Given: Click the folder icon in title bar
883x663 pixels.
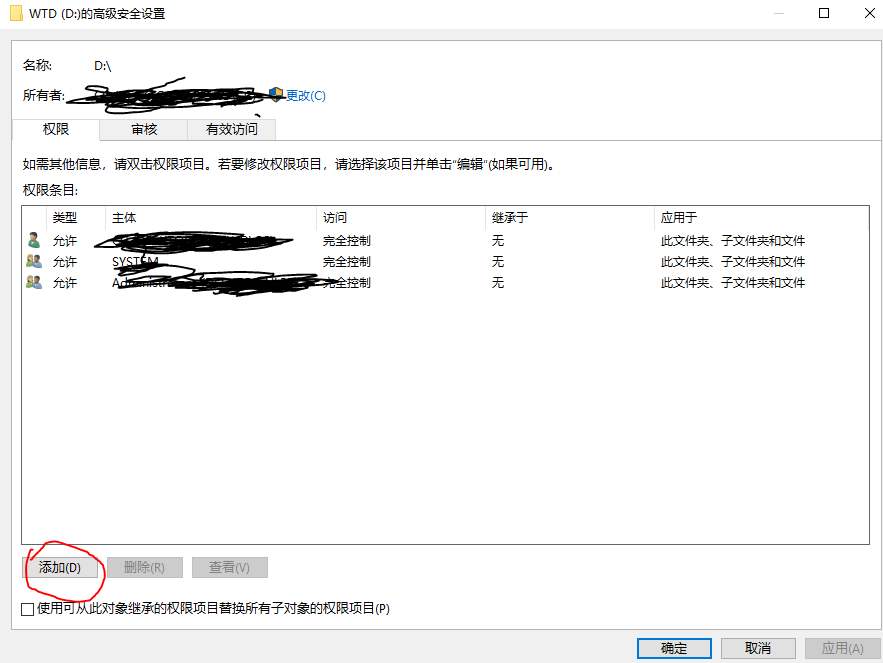Looking at the screenshot, I should (16, 13).
